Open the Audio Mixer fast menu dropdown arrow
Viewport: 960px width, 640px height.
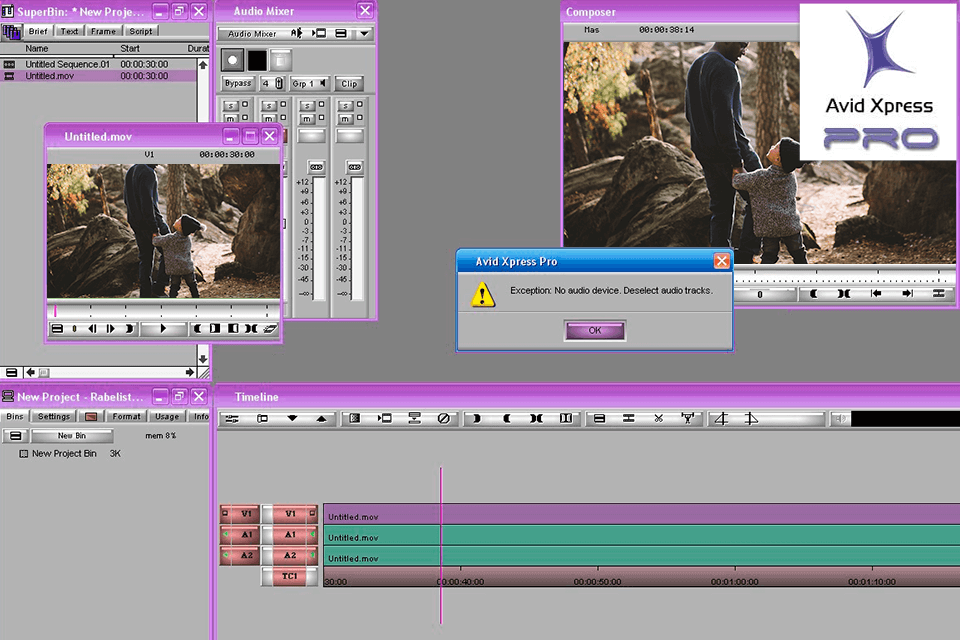[x=364, y=33]
